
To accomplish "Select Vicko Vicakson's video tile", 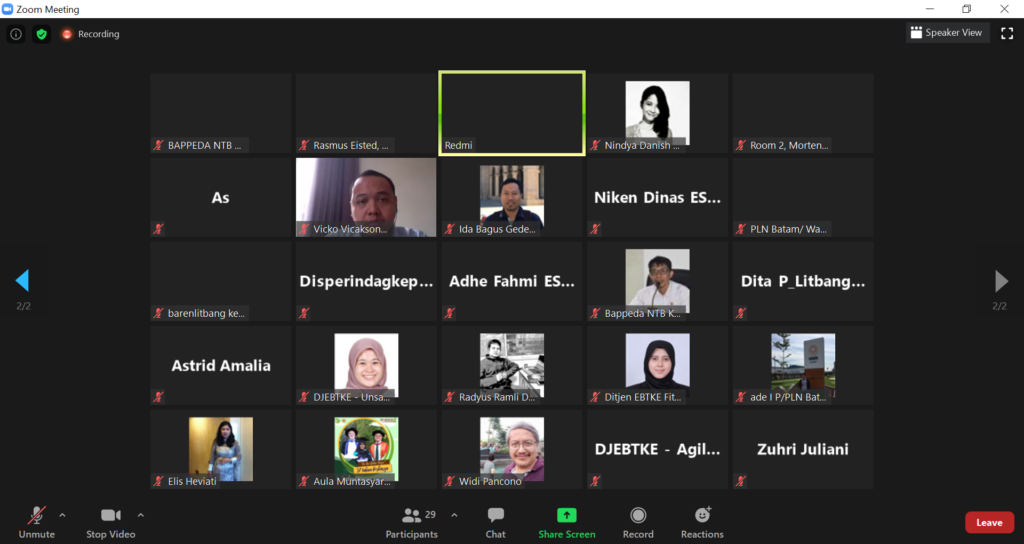I will click(366, 197).
